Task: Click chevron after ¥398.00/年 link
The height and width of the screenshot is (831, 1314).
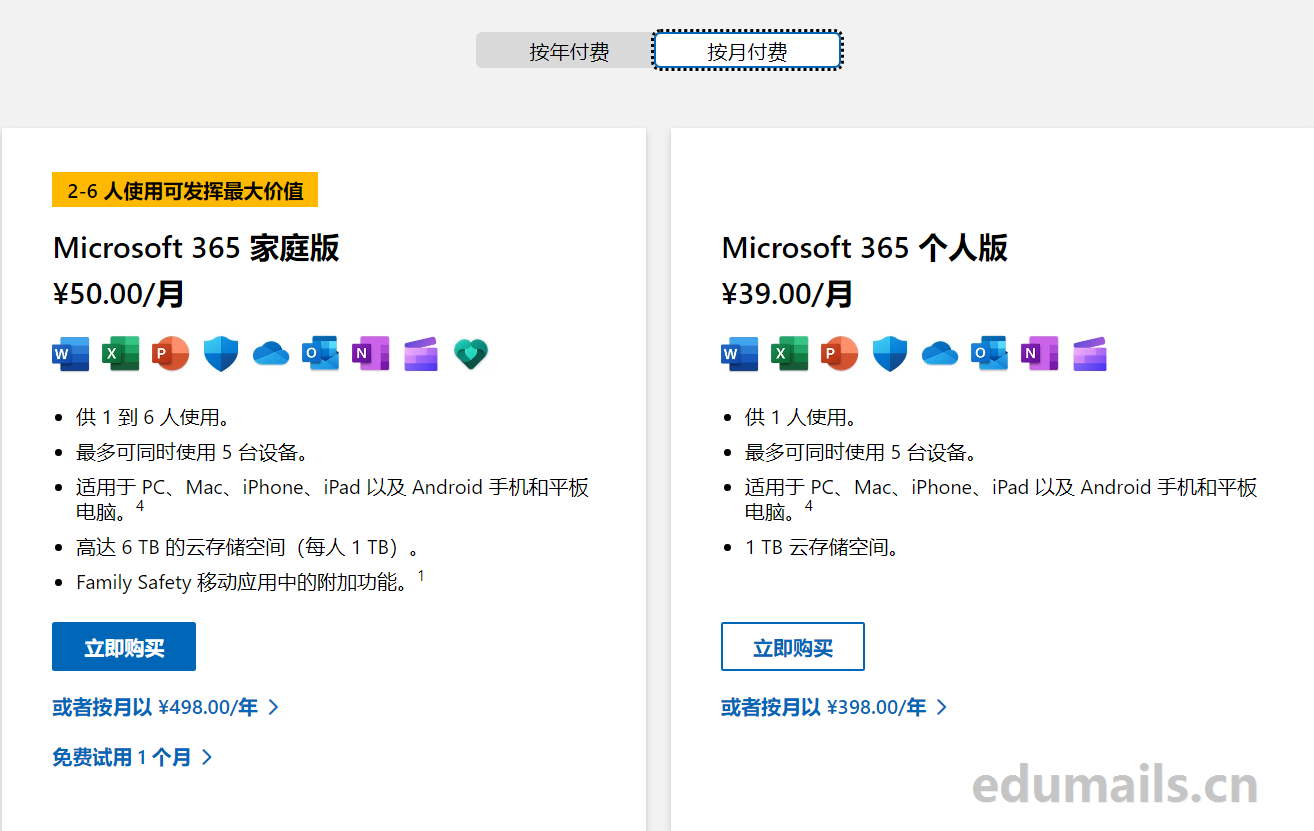Action: pos(941,707)
